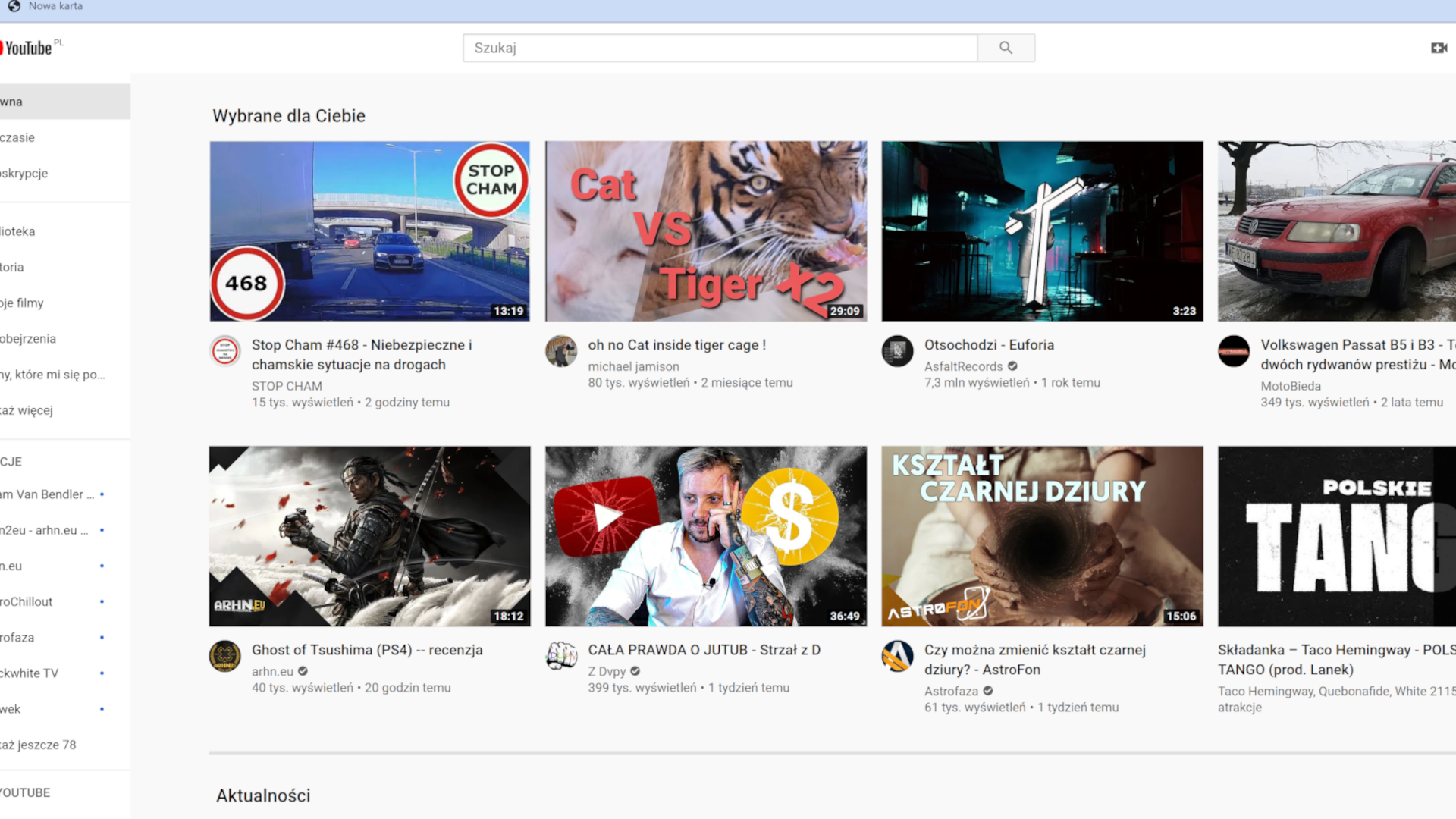
Task: Open 'Składanka – Taco Hemingway' title link
Action: point(1337,660)
